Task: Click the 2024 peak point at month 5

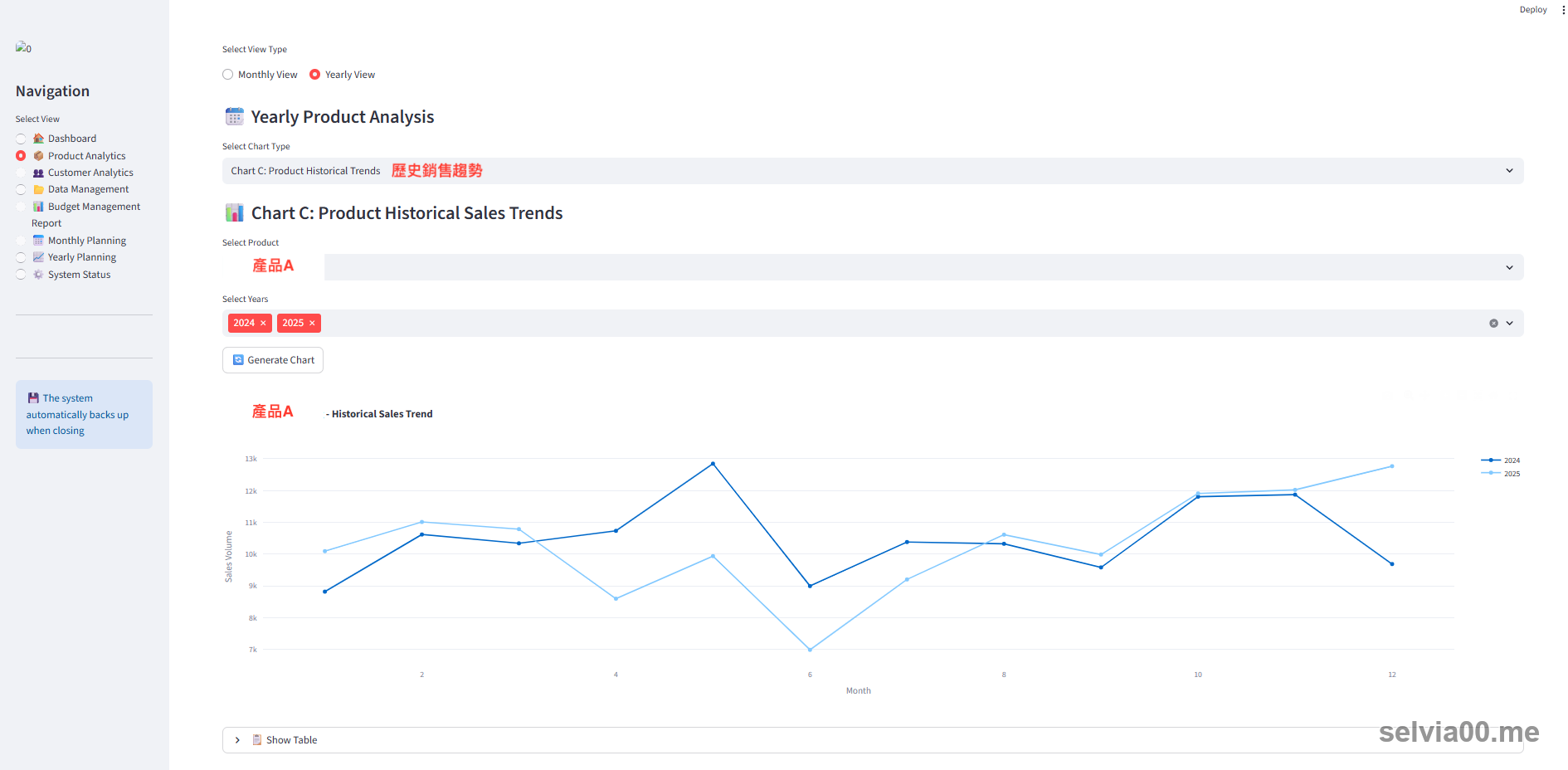Action: (x=713, y=464)
